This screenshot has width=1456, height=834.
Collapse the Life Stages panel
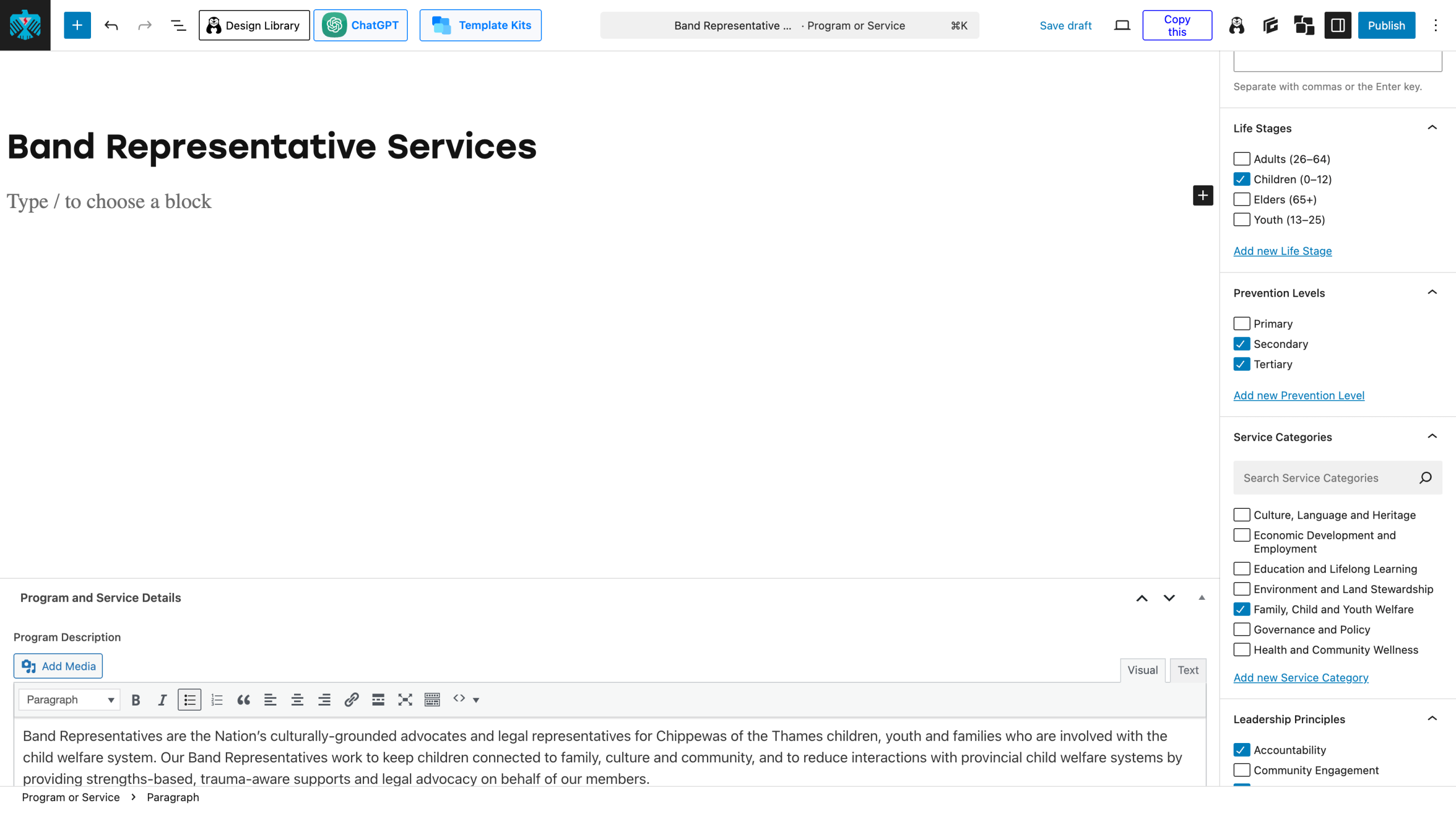(1432, 128)
